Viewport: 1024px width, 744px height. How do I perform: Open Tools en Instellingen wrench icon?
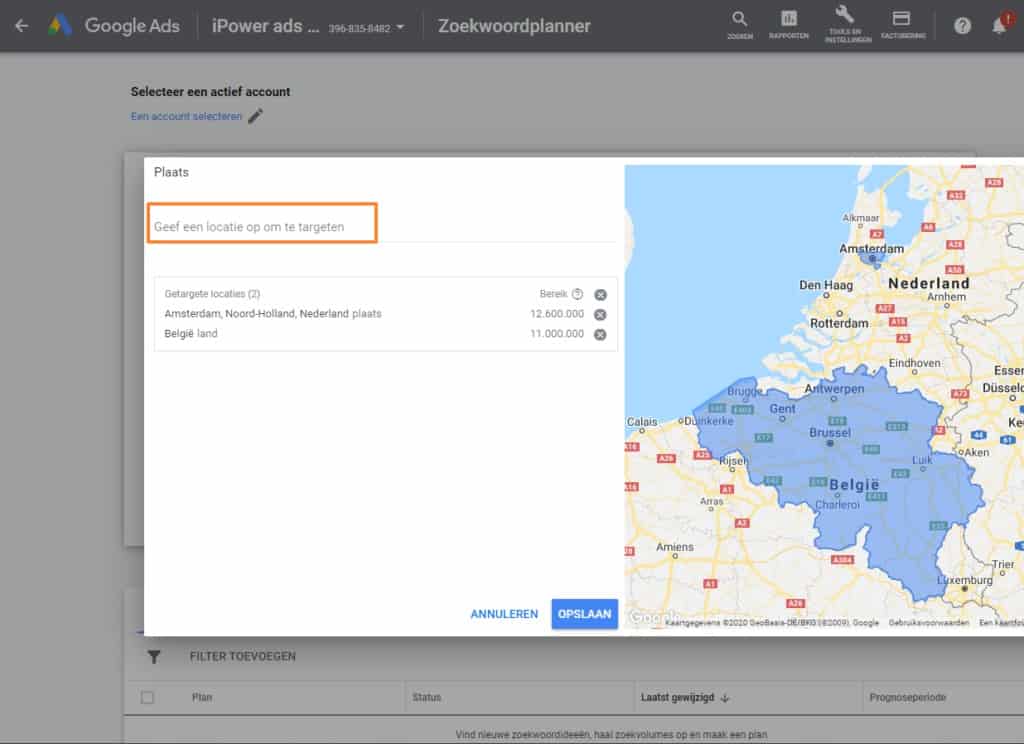(848, 25)
